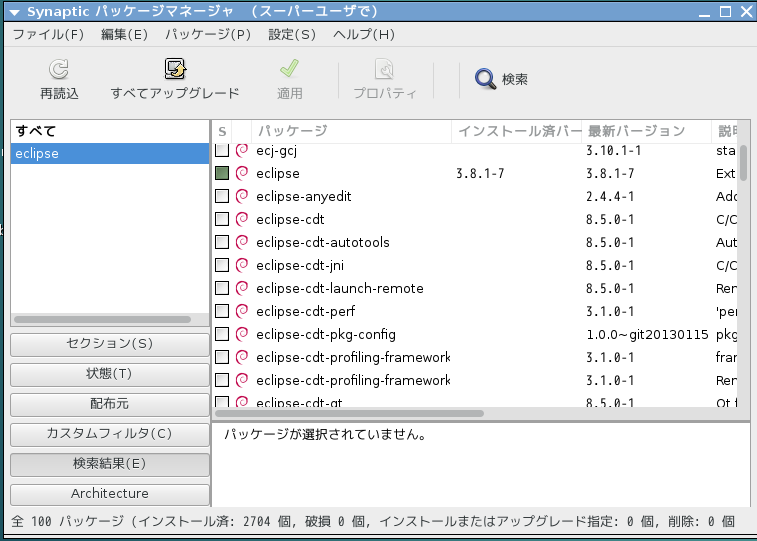Click the Debian swirl icon for eclipse-cdt-perf
757x541 pixels.
[x=242, y=311]
